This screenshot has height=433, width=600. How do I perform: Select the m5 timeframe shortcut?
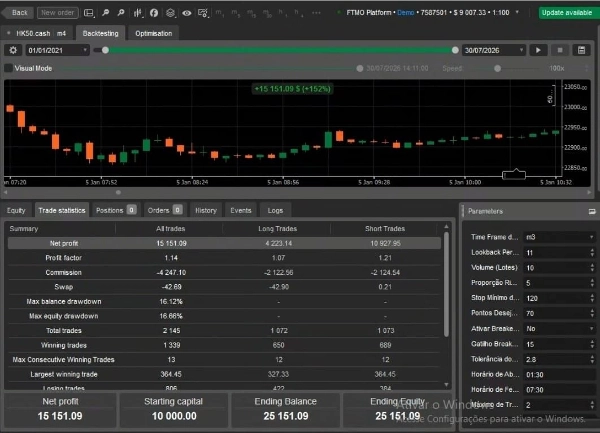coord(235,13)
